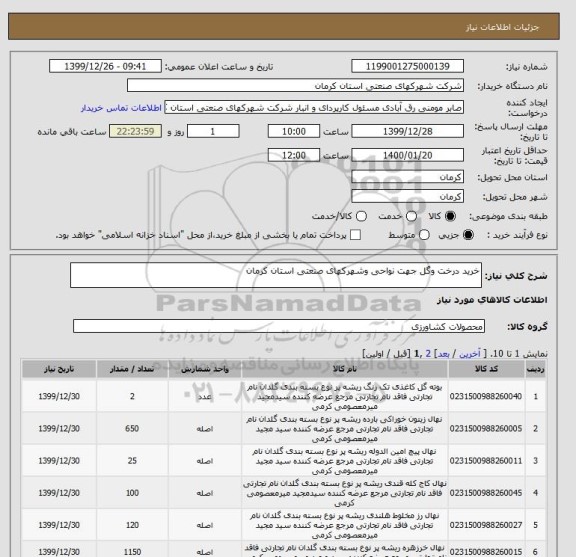Click the quantity 120 cell
Viewport: 576px width, 557px height.
(132, 525)
